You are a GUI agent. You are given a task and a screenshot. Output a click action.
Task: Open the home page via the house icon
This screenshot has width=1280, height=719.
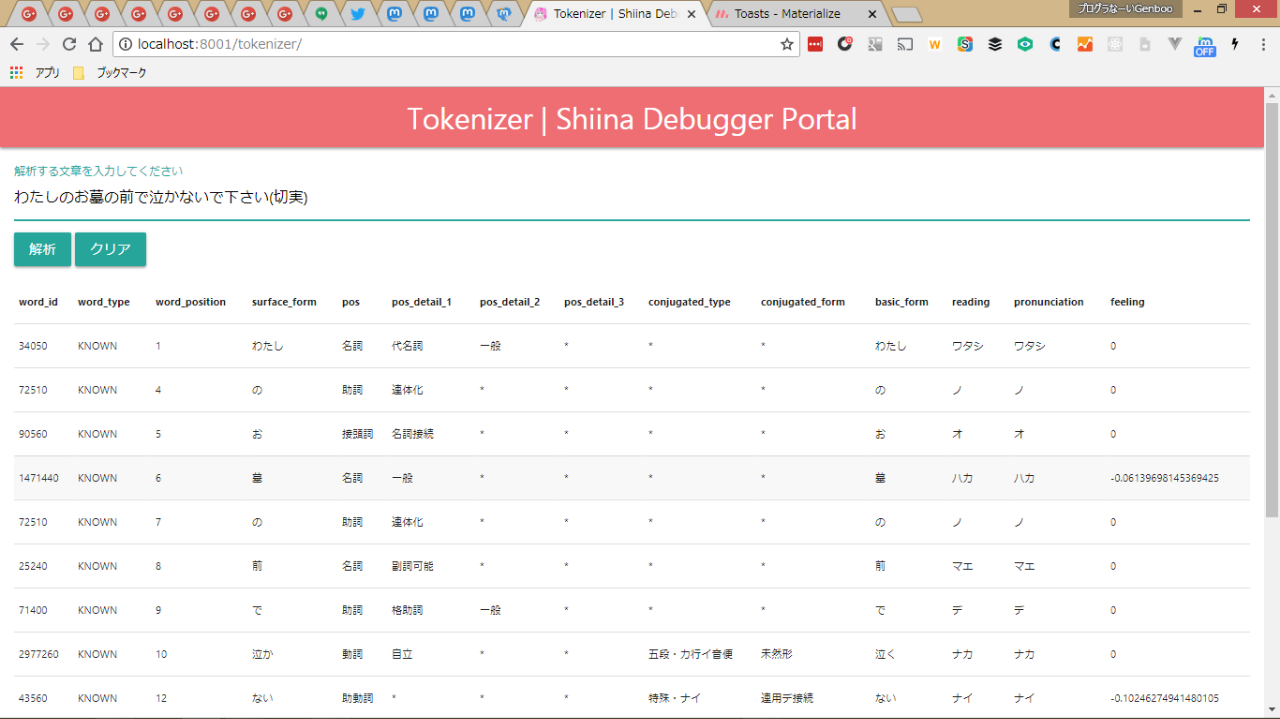(x=95, y=44)
